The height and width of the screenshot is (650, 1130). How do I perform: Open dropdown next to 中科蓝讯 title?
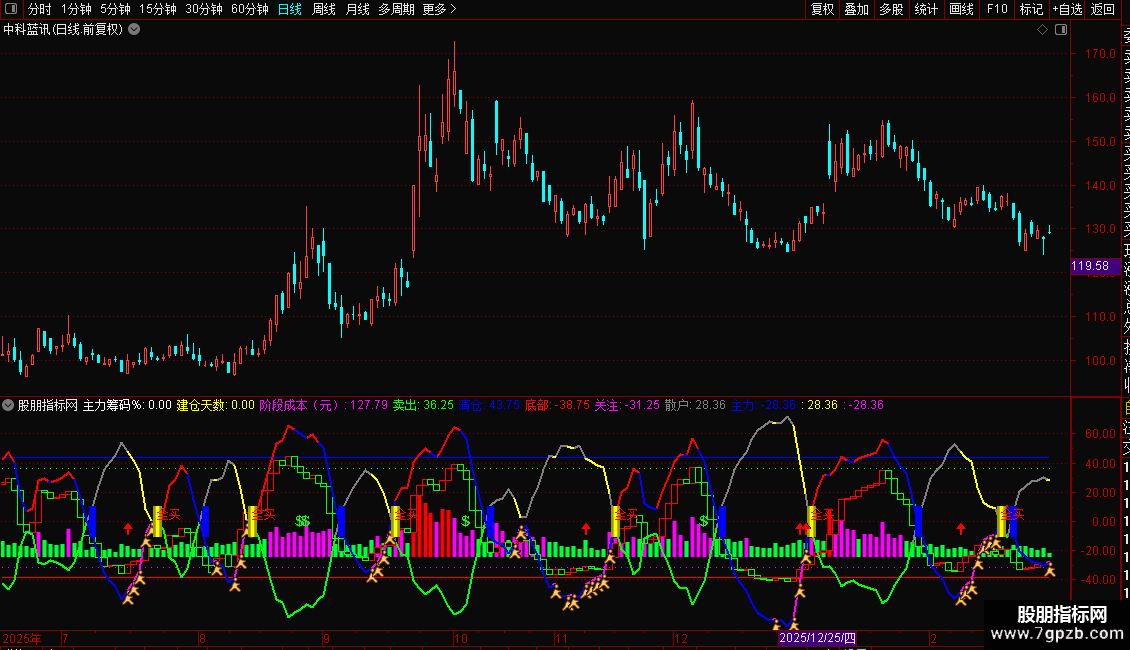(134, 30)
